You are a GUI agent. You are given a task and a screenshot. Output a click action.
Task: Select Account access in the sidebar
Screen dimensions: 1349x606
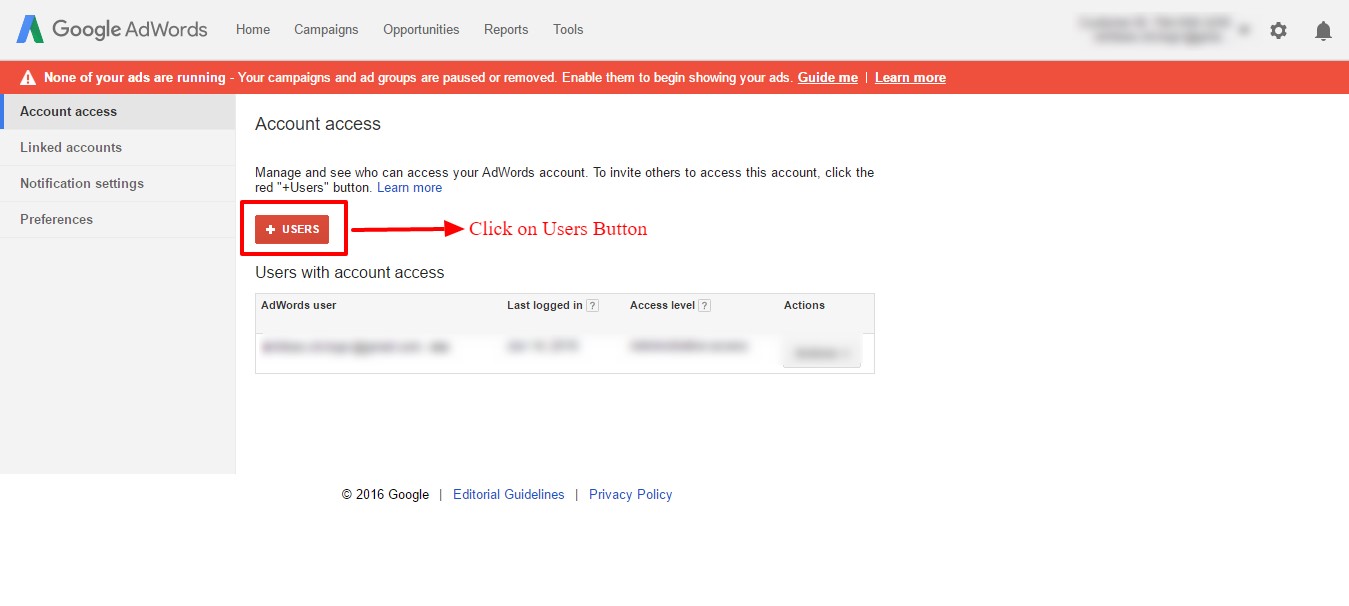tap(118, 111)
